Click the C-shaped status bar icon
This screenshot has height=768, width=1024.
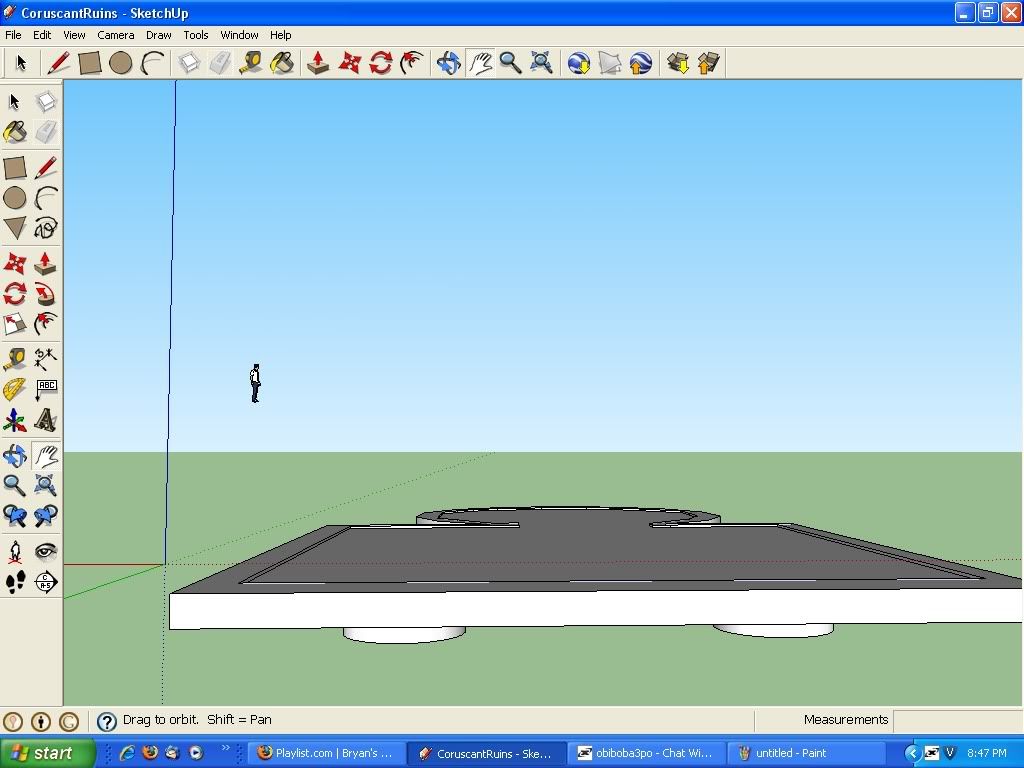coord(69,721)
